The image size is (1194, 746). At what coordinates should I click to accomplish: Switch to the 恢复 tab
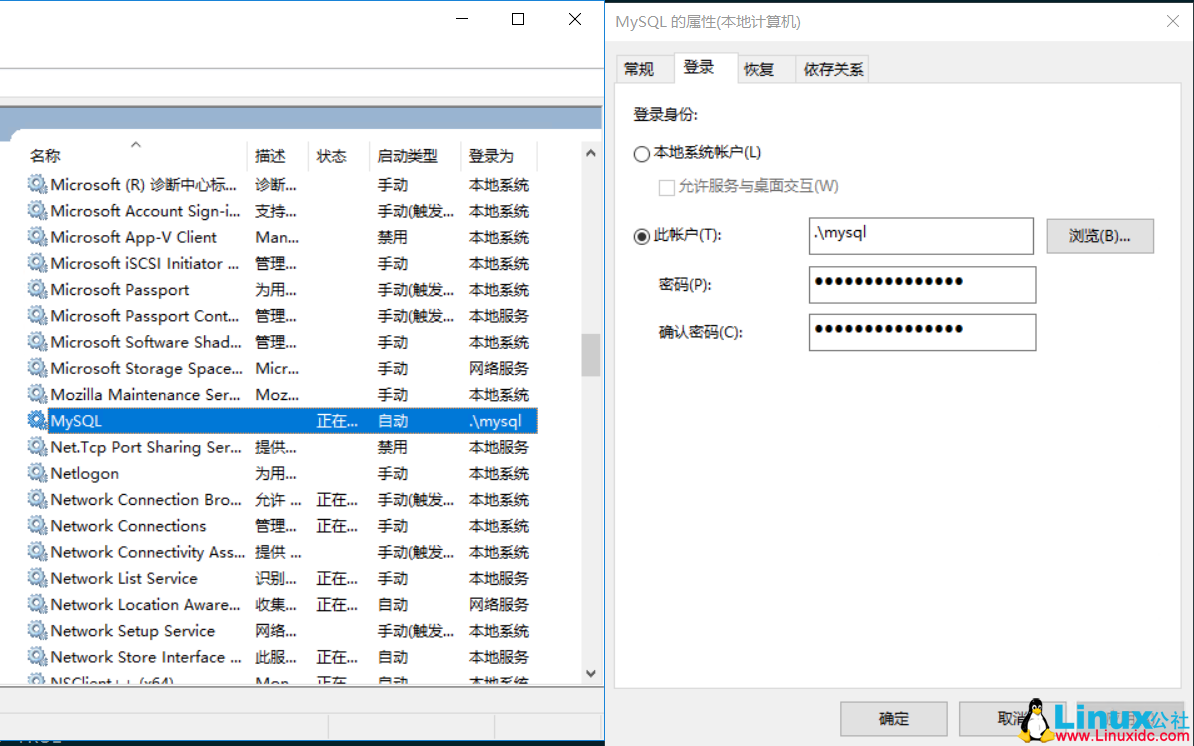[762, 68]
